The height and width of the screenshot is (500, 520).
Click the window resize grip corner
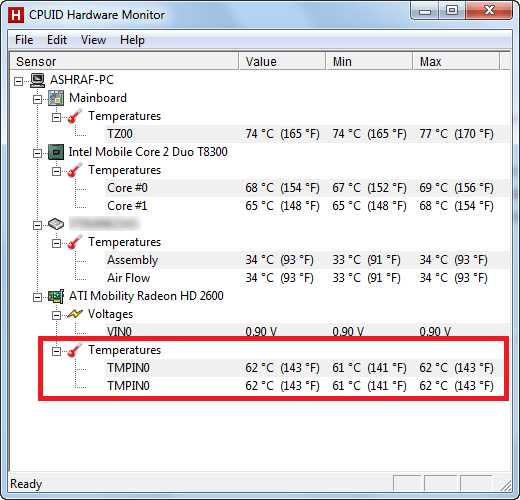(506, 486)
